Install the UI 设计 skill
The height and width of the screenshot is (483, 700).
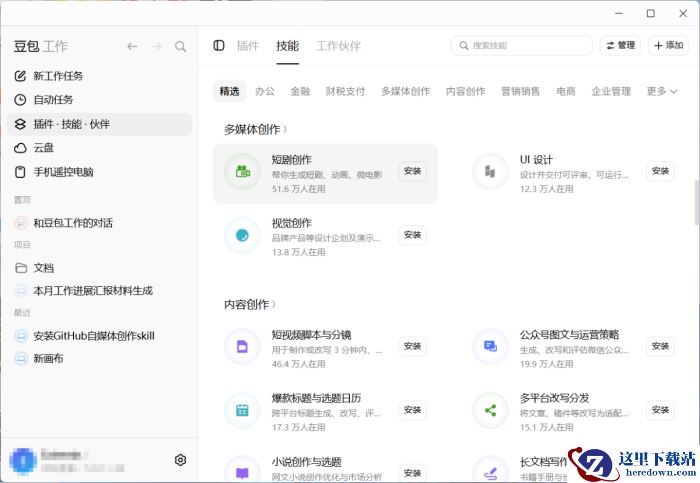660,171
